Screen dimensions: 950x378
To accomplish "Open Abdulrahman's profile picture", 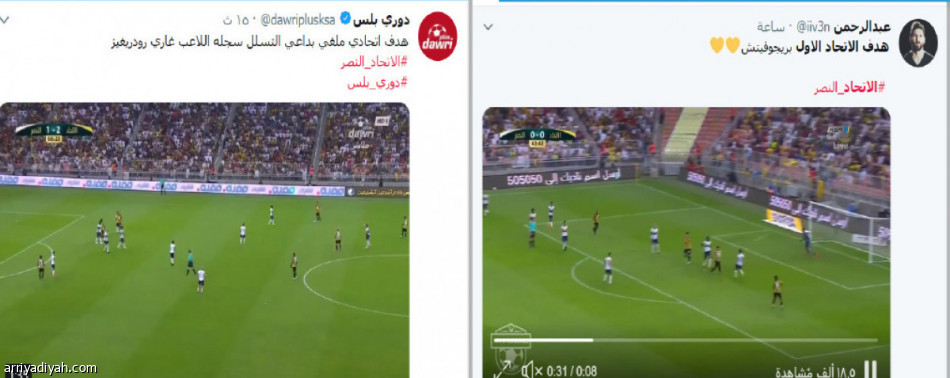I will [x=918, y=43].
